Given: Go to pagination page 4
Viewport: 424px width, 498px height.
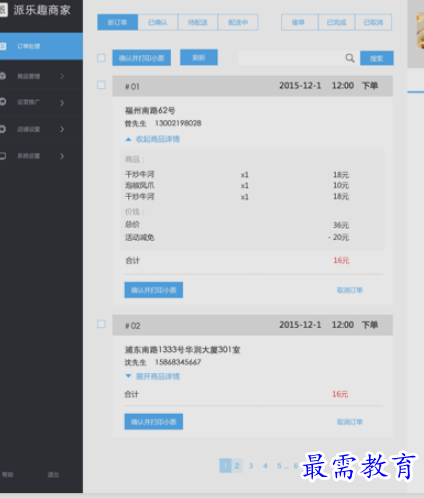Looking at the screenshot, I should click(265, 466).
